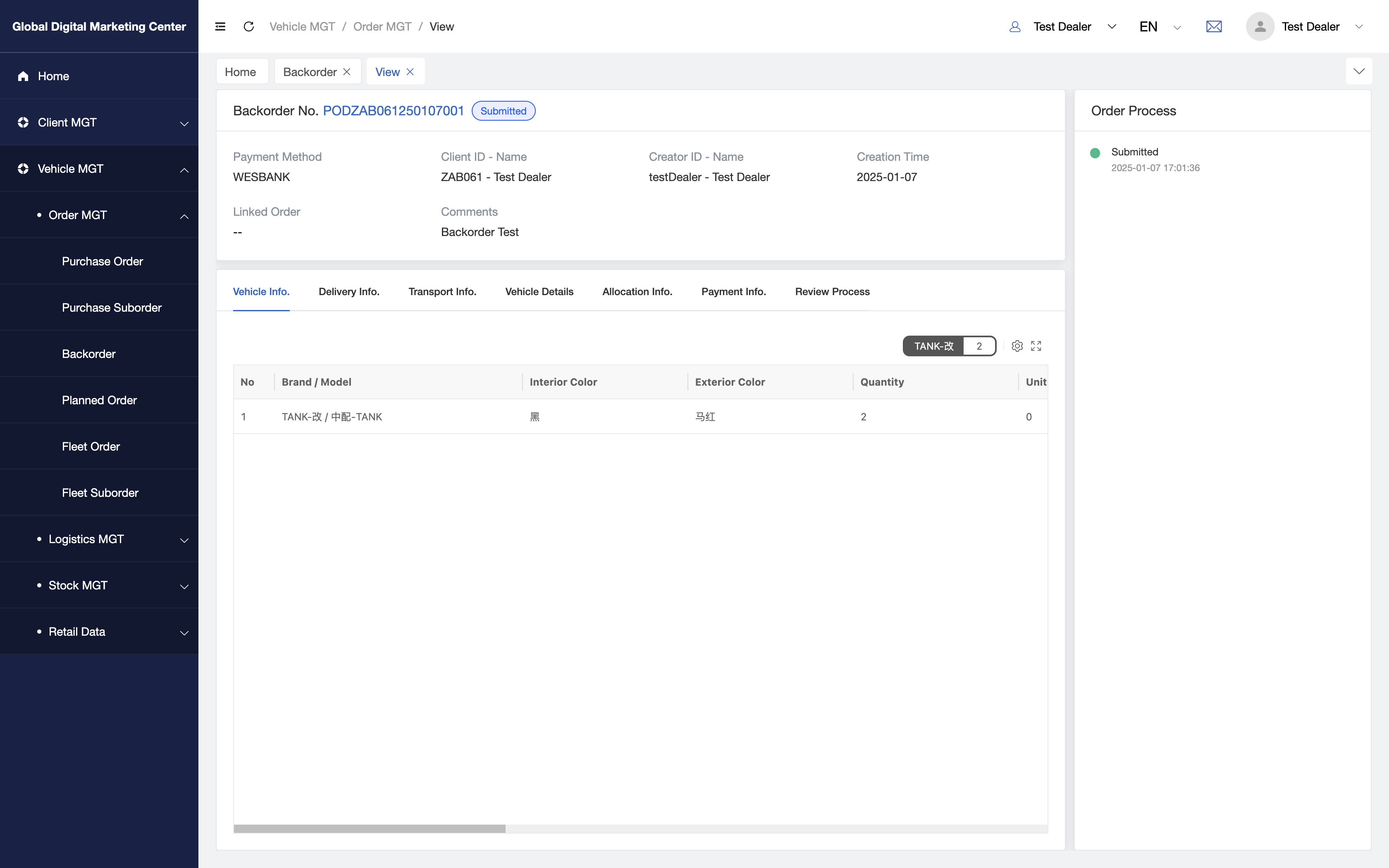Open the user account dropdown arrow
The height and width of the screenshot is (868, 1389).
pyautogui.click(x=1358, y=26)
